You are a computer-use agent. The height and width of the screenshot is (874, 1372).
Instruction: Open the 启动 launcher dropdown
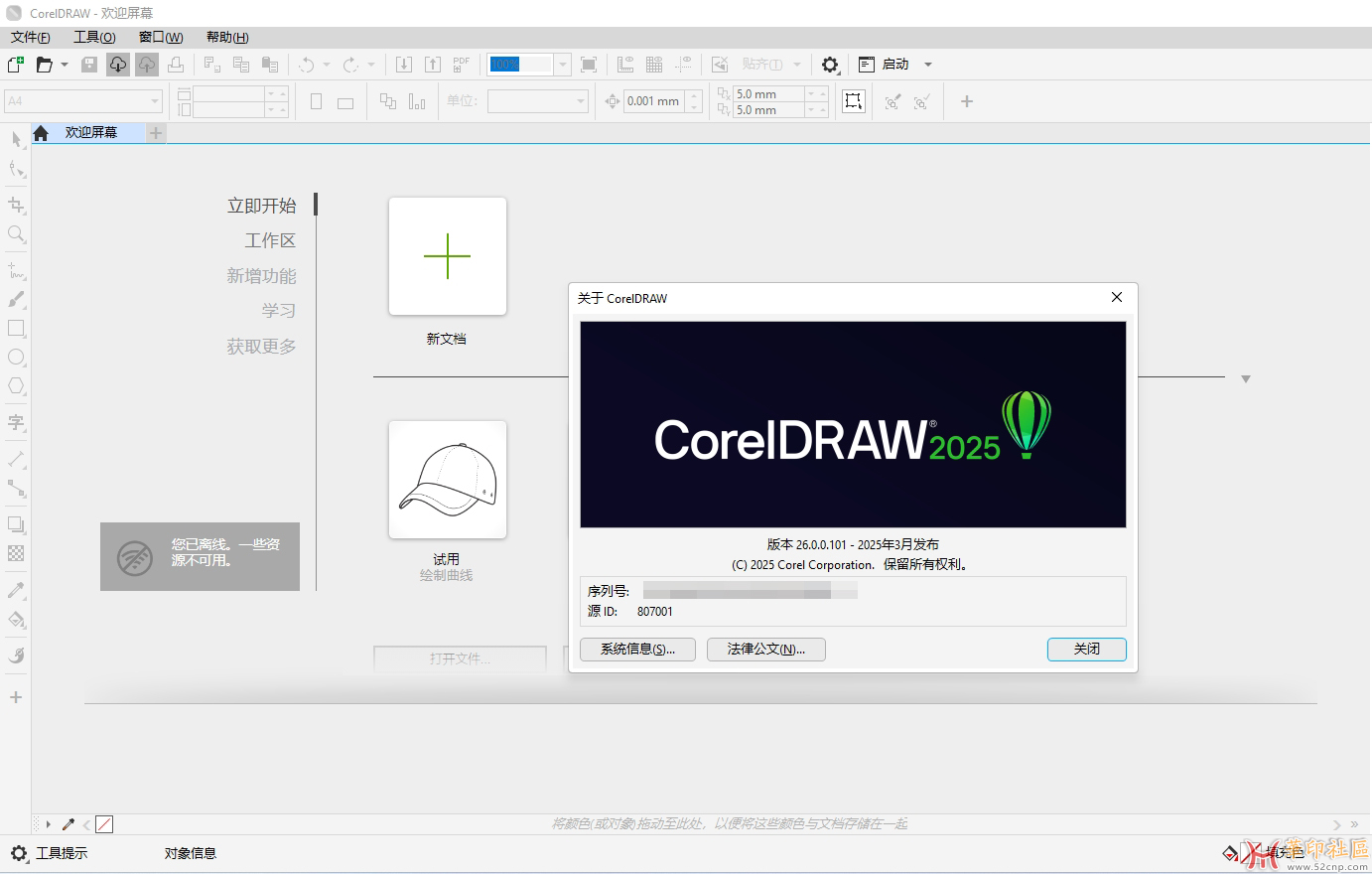928,65
